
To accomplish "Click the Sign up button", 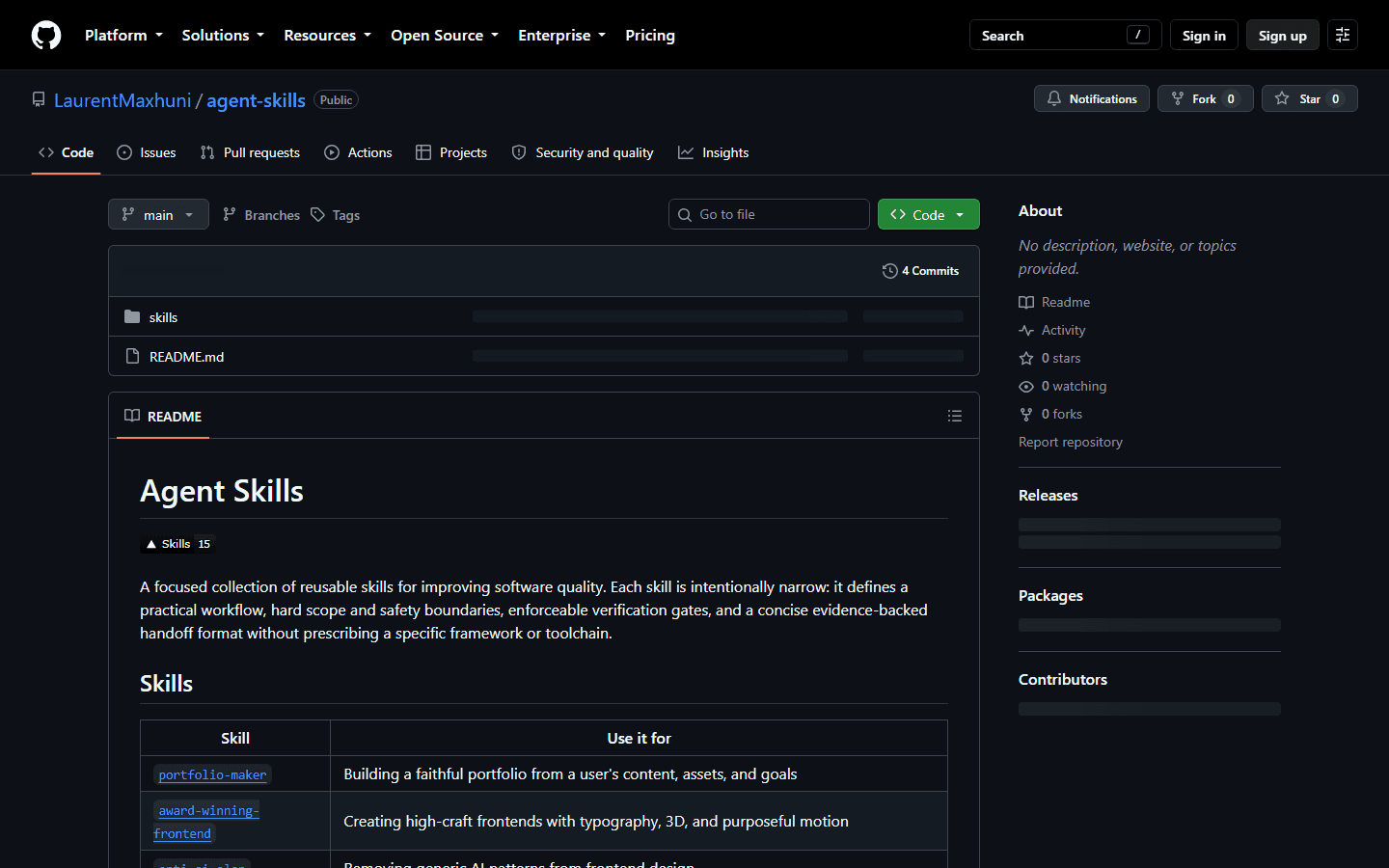I will click(1283, 35).
